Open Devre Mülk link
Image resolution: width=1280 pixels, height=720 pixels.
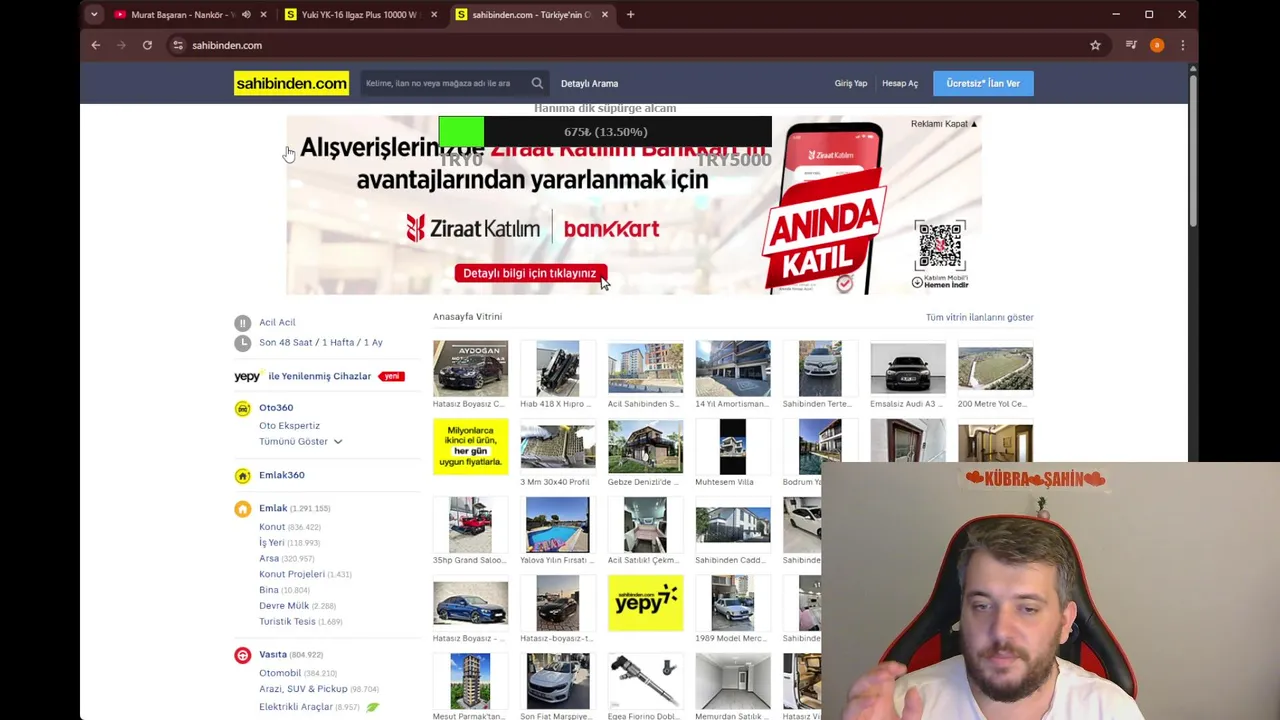click(284, 606)
